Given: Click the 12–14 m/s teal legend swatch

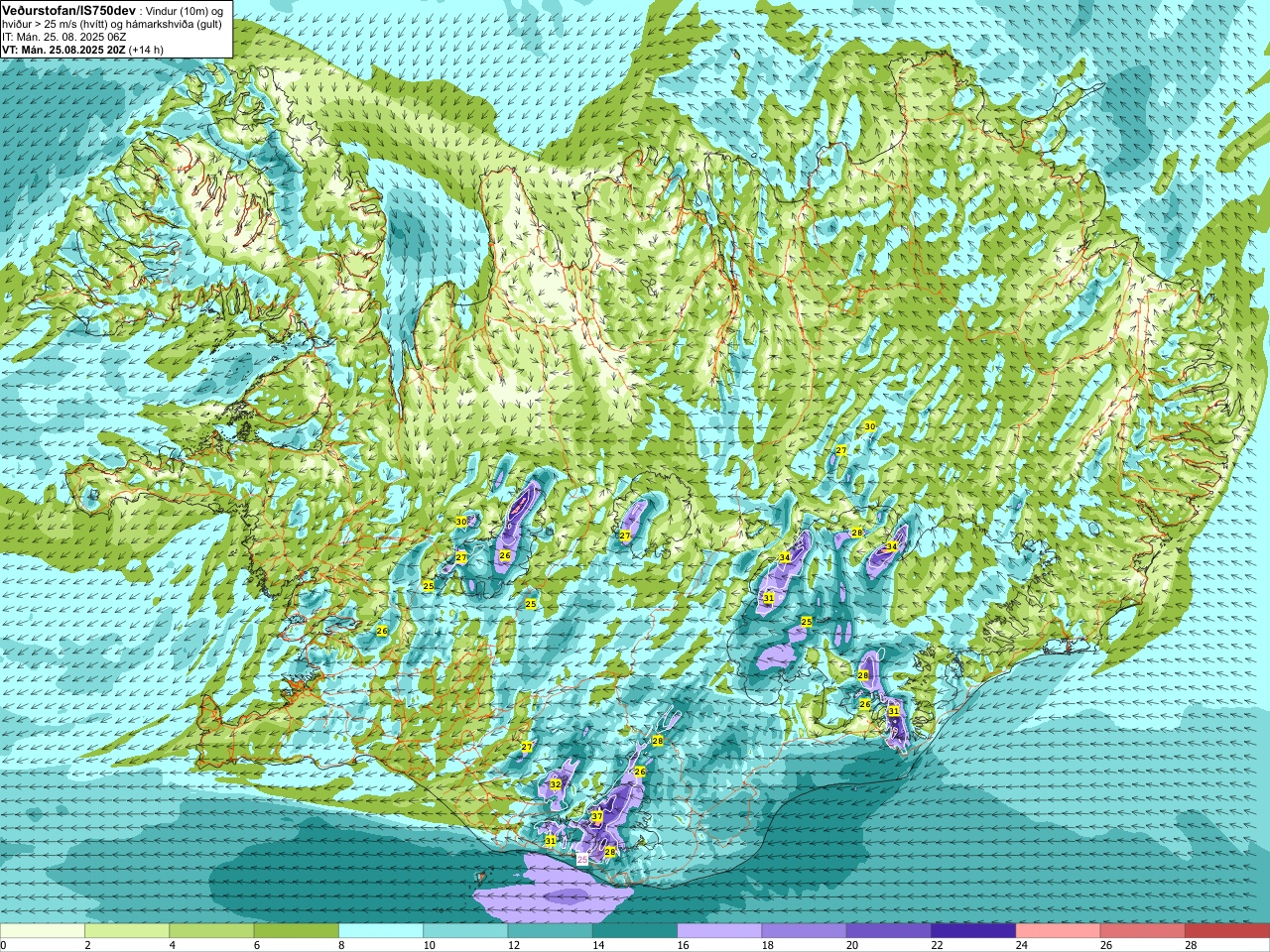Looking at the screenshot, I should click(x=551, y=931).
